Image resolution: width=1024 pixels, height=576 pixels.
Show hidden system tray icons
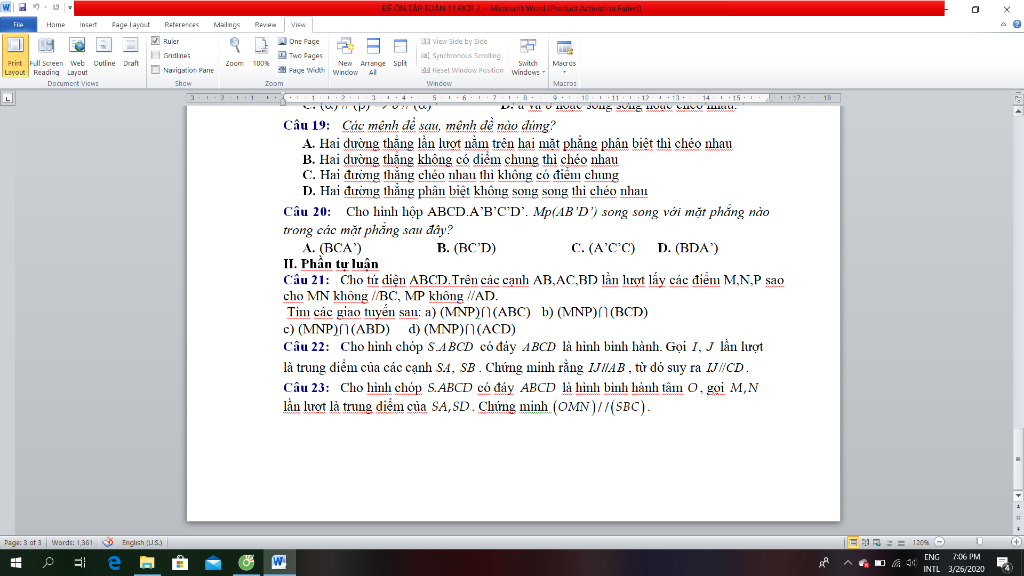pos(847,562)
